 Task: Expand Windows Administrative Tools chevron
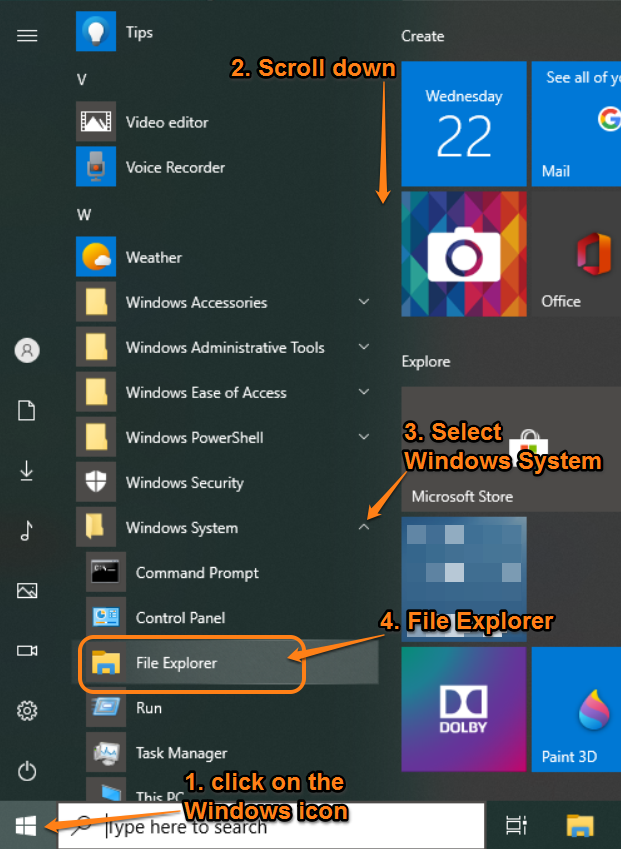[x=364, y=347]
